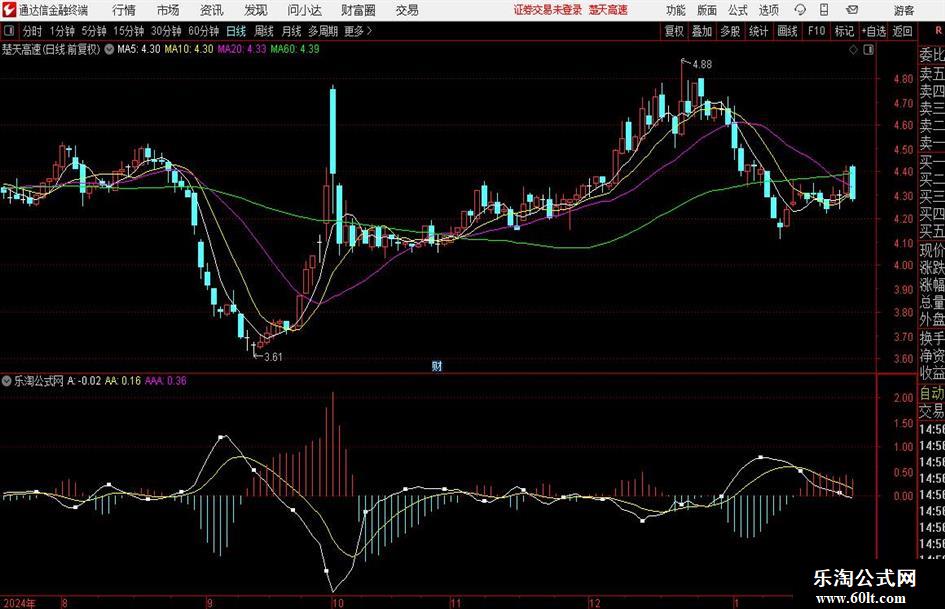Switch to 1分钟 period

62,31
